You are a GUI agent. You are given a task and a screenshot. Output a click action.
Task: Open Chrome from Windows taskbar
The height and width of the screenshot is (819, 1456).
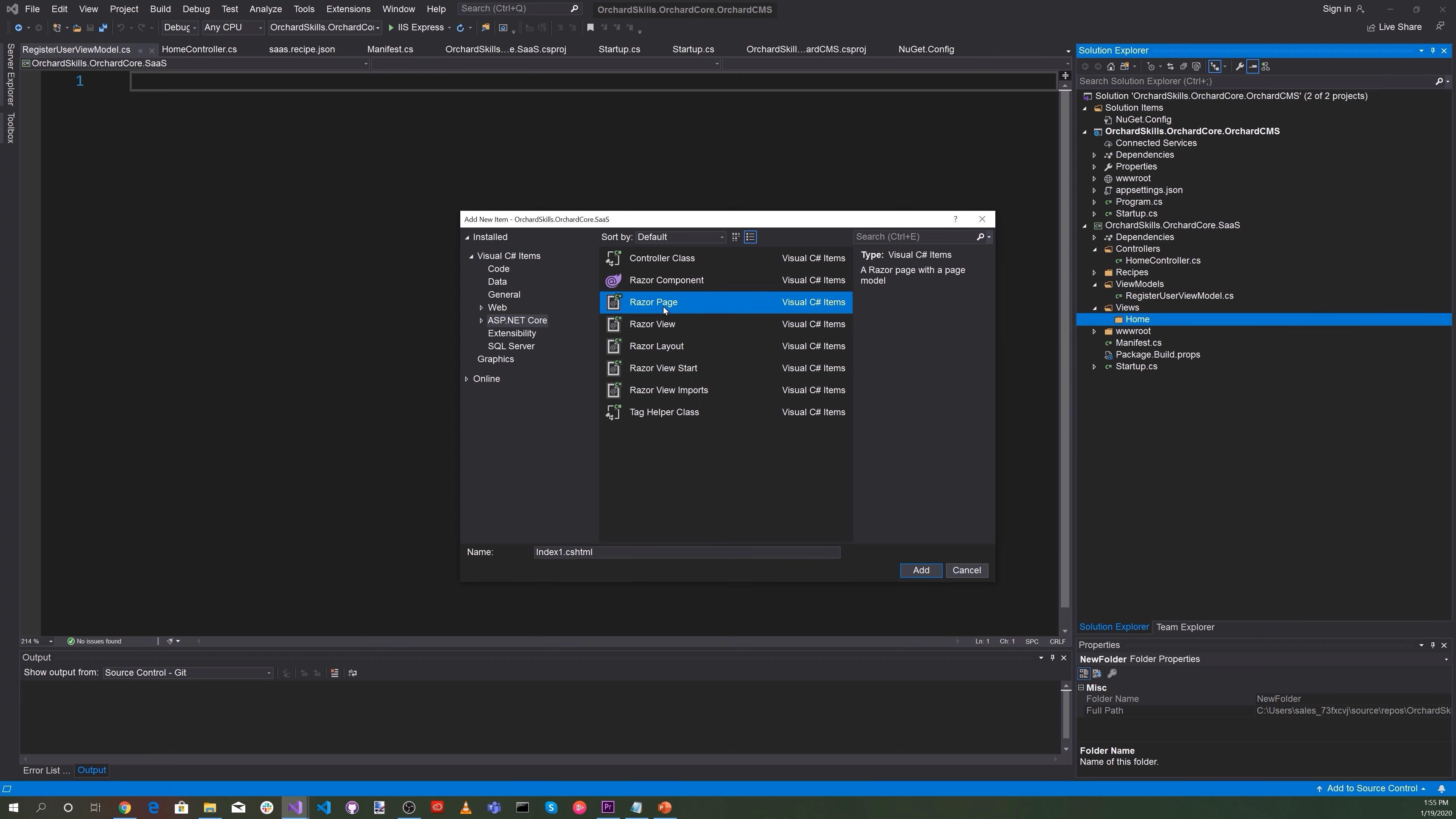pyautogui.click(x=124, y=808)
